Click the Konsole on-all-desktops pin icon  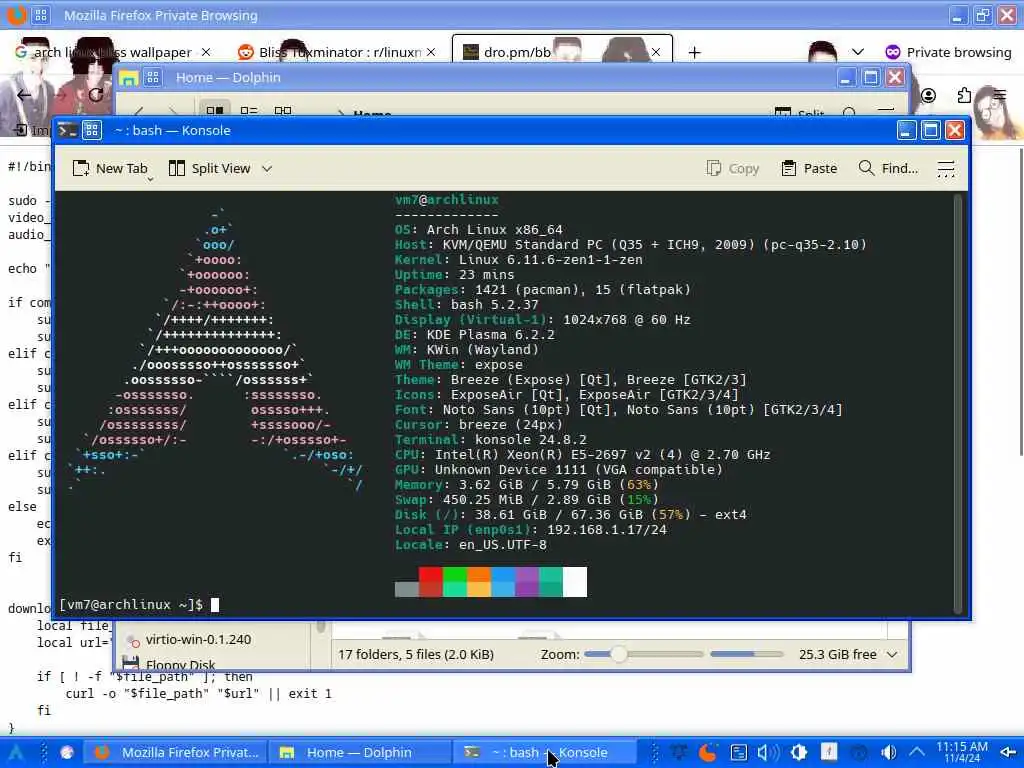[92, 130]
